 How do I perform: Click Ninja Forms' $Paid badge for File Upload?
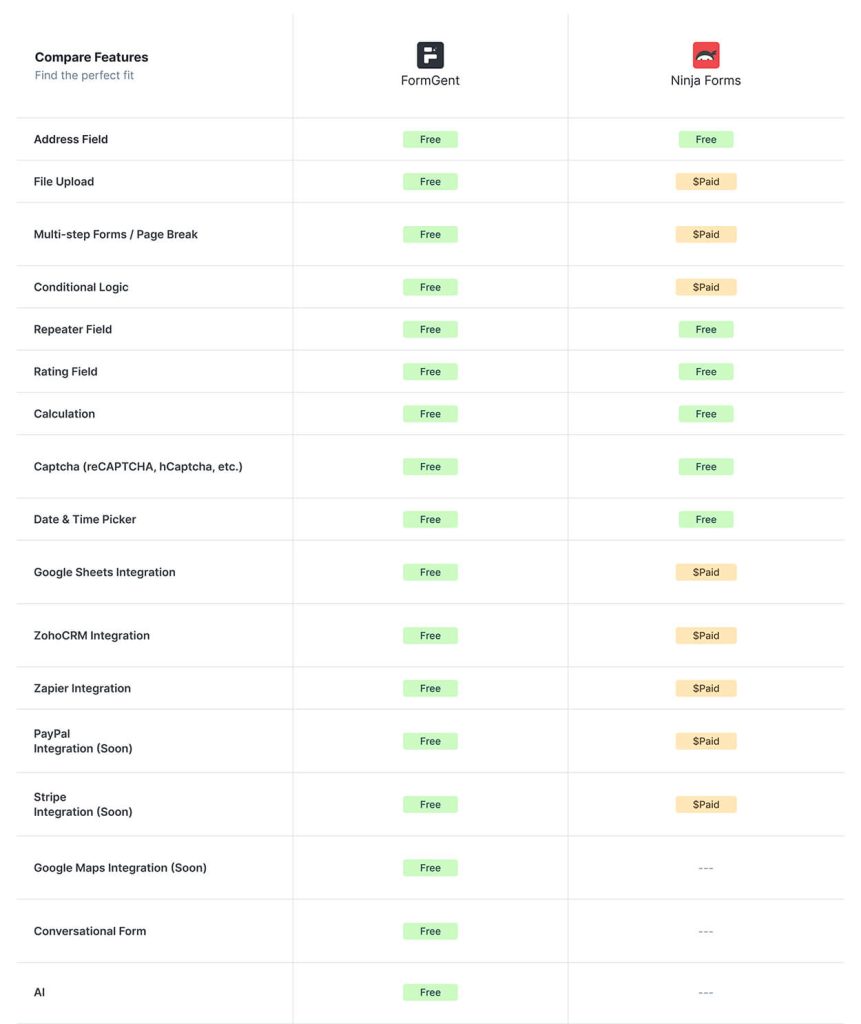pos(706,182)
